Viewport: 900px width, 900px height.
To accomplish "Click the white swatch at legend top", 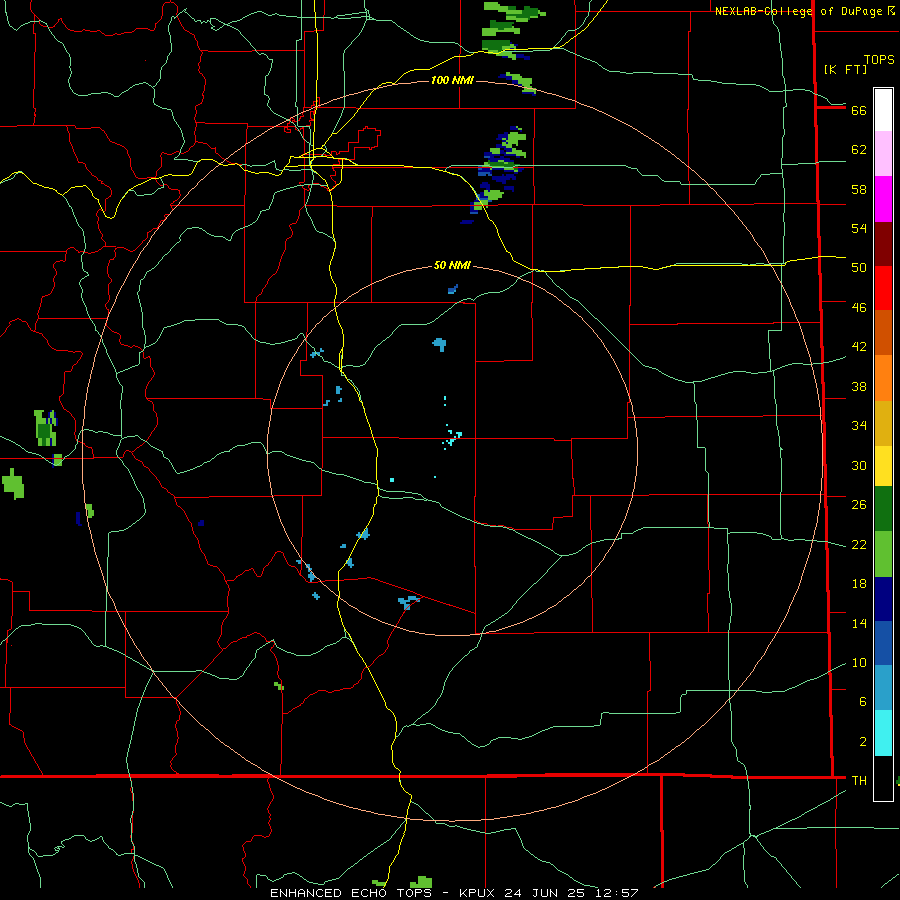I will [x=883, y=110].
